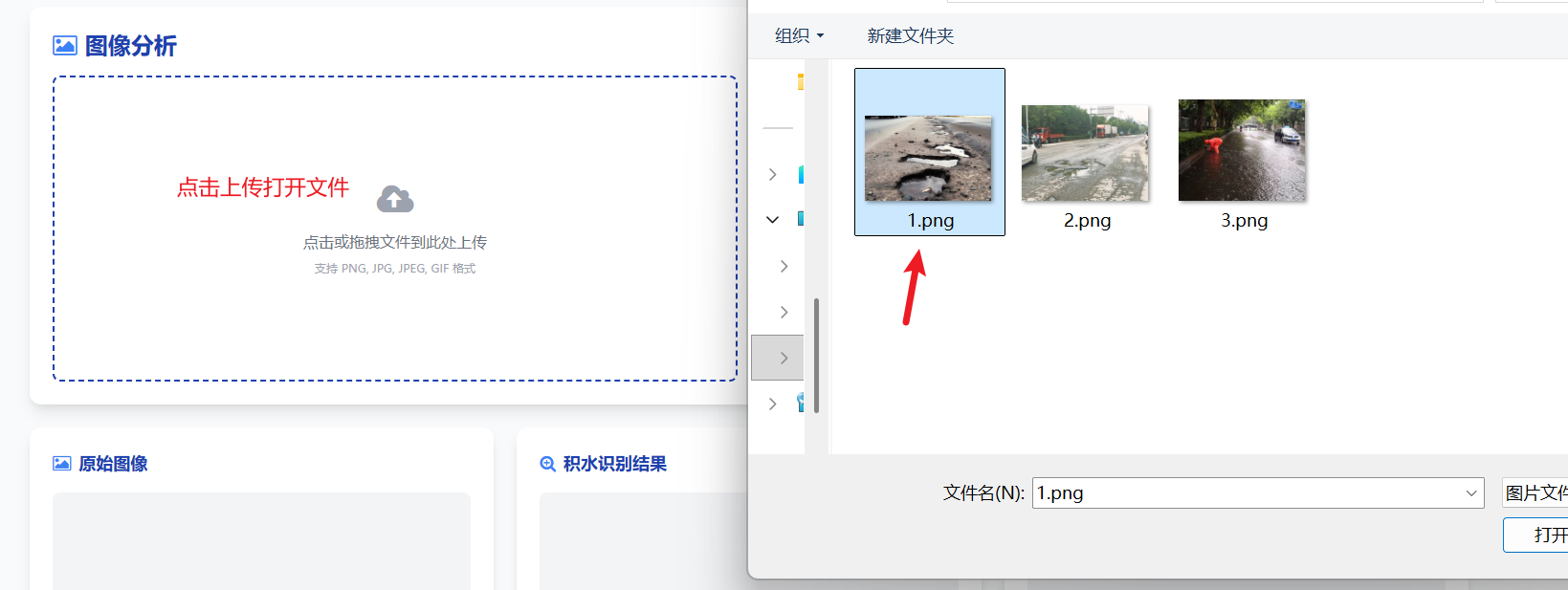Click the 打开 button
The width and height of the screenshot is (1568, 590).
point(1535,535)
